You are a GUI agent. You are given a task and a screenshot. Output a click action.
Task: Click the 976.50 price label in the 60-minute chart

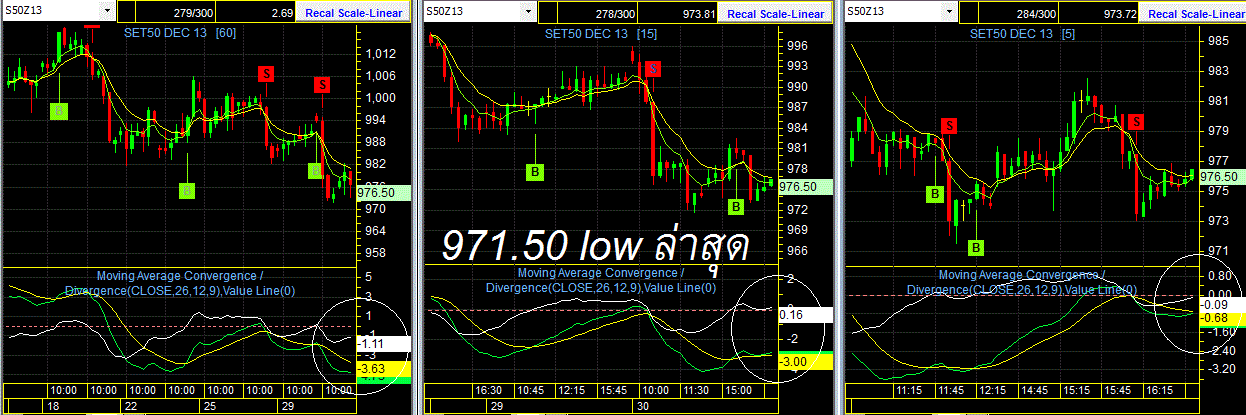coord(382,193)
